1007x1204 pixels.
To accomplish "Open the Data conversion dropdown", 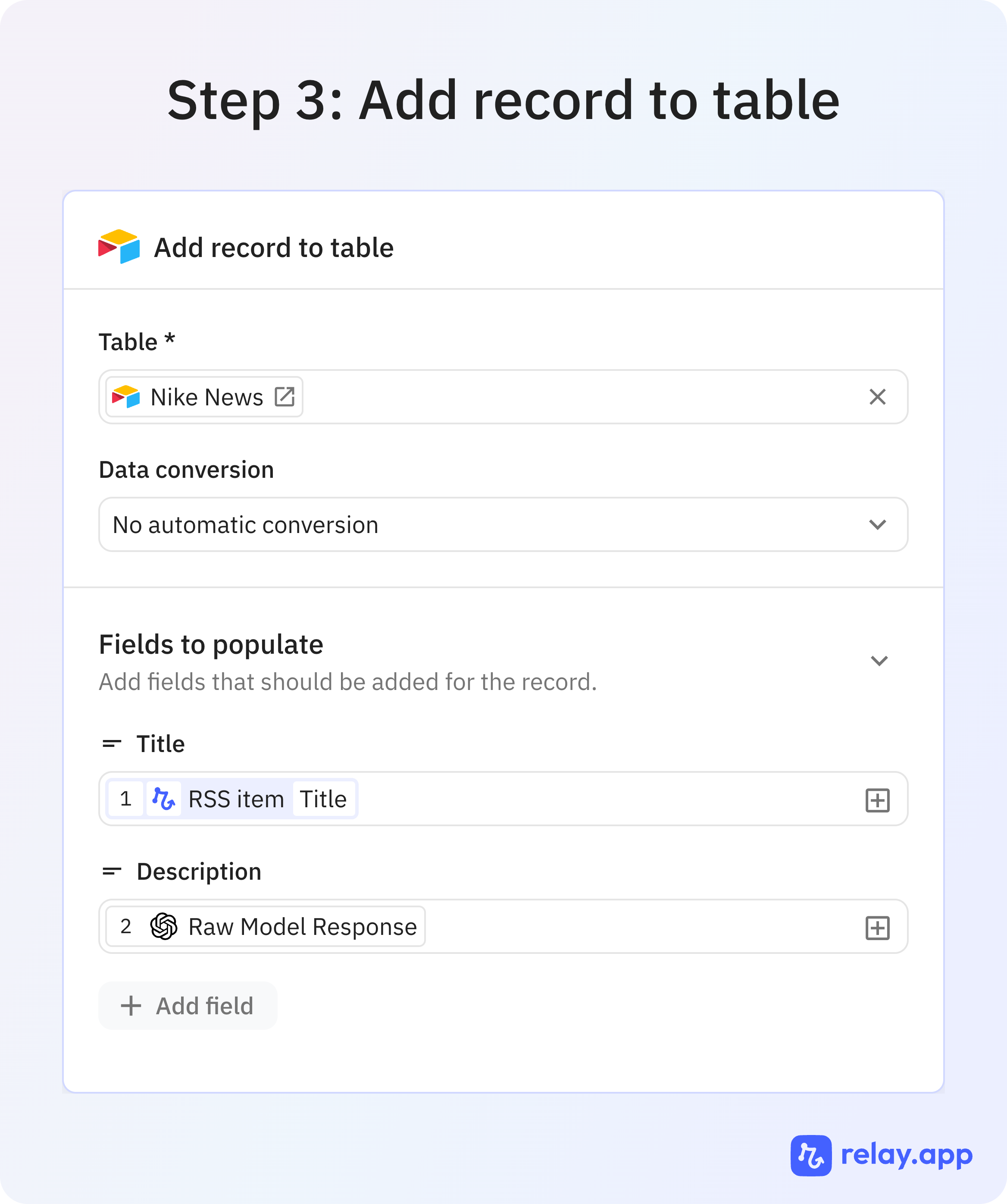I will coord(878,524).
